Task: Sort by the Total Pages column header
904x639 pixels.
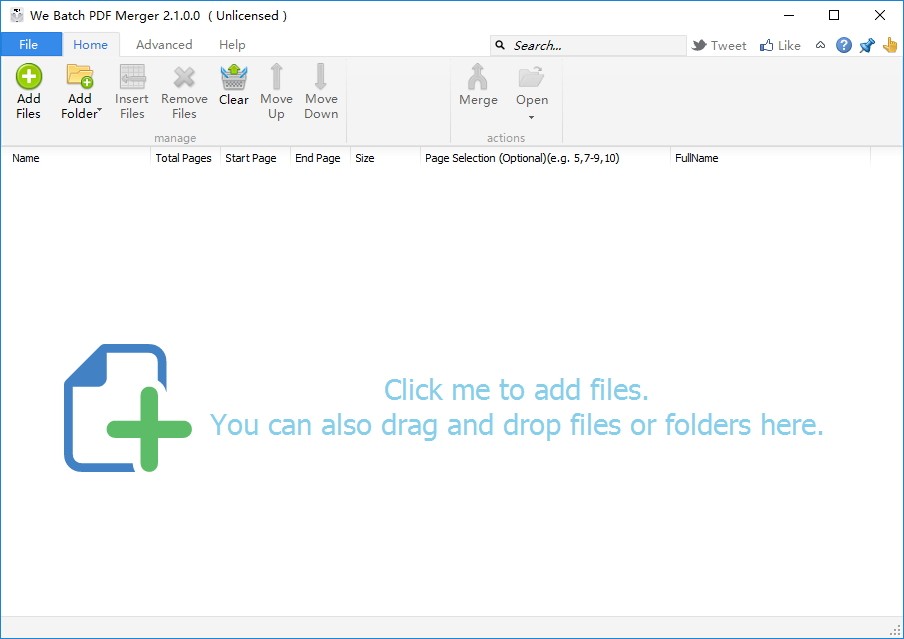Action: tap(184, 158)
